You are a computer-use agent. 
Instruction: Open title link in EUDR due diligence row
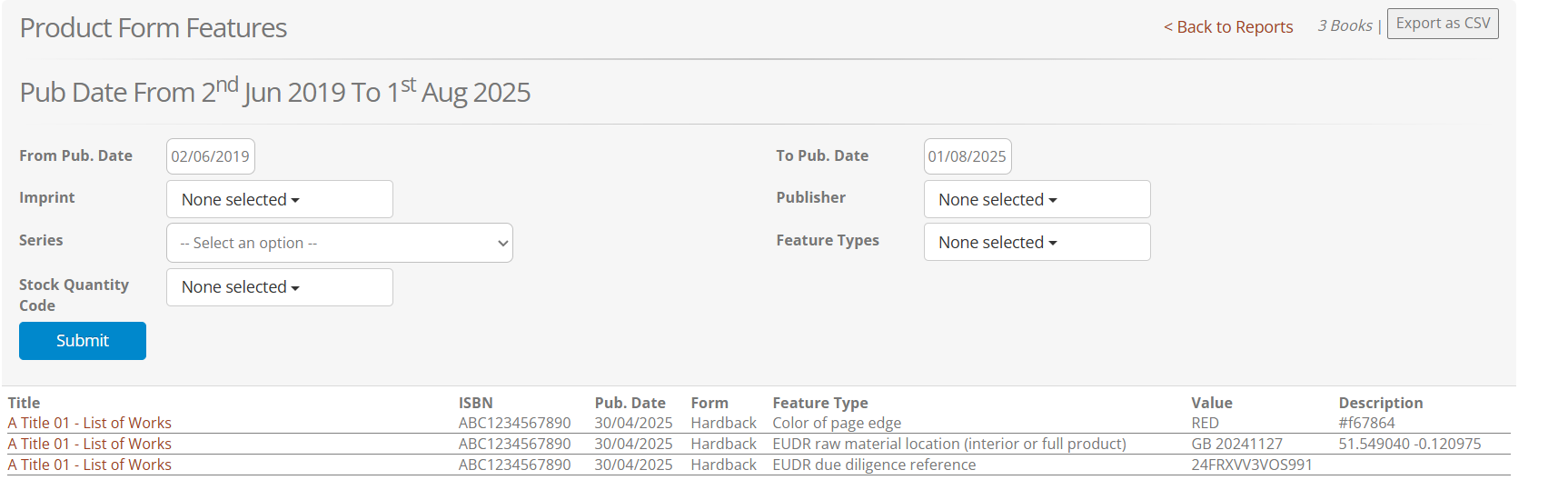pos(90,465)
